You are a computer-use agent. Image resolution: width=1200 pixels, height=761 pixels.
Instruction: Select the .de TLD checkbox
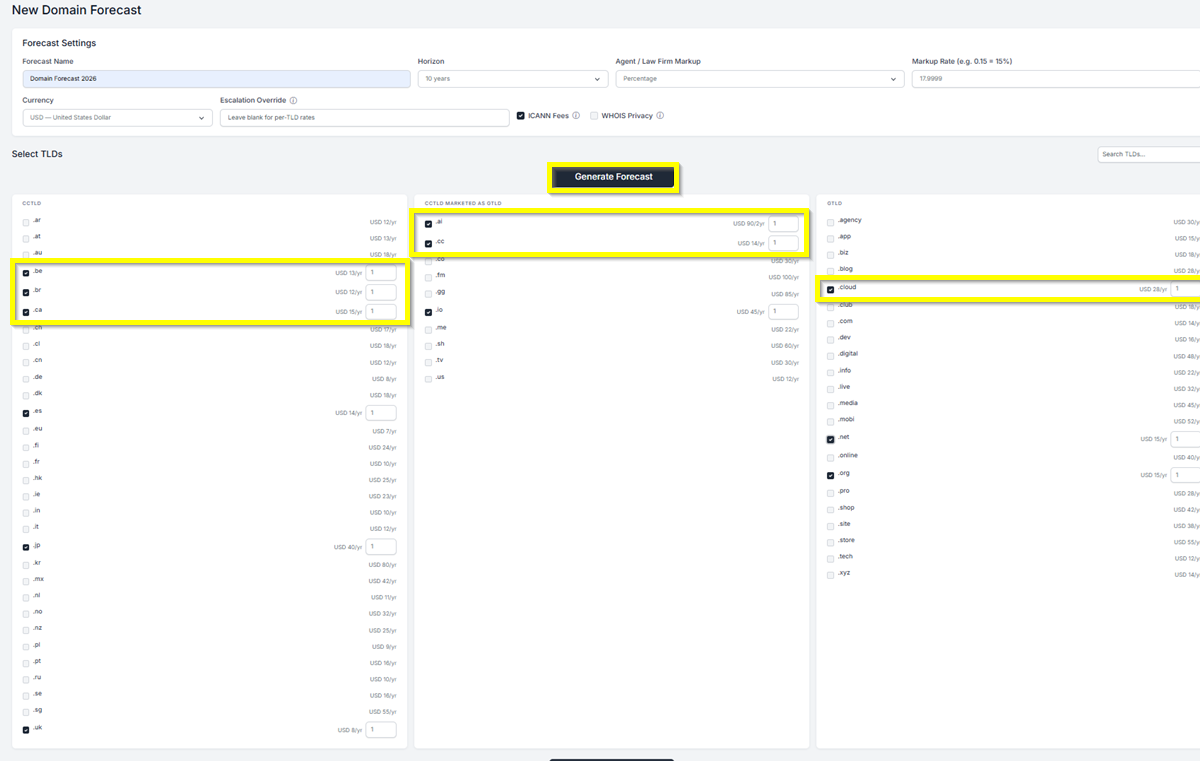coord(26,378)
